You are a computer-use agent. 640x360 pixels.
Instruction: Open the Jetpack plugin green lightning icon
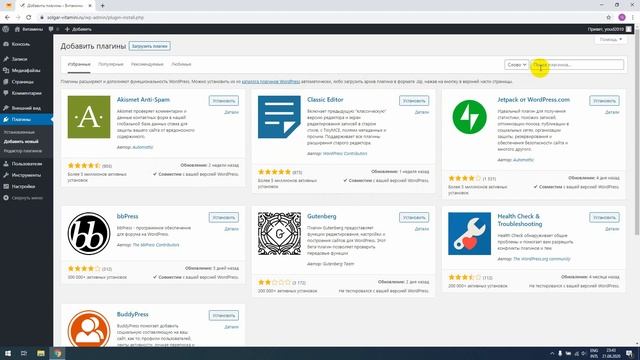[469, 117]
